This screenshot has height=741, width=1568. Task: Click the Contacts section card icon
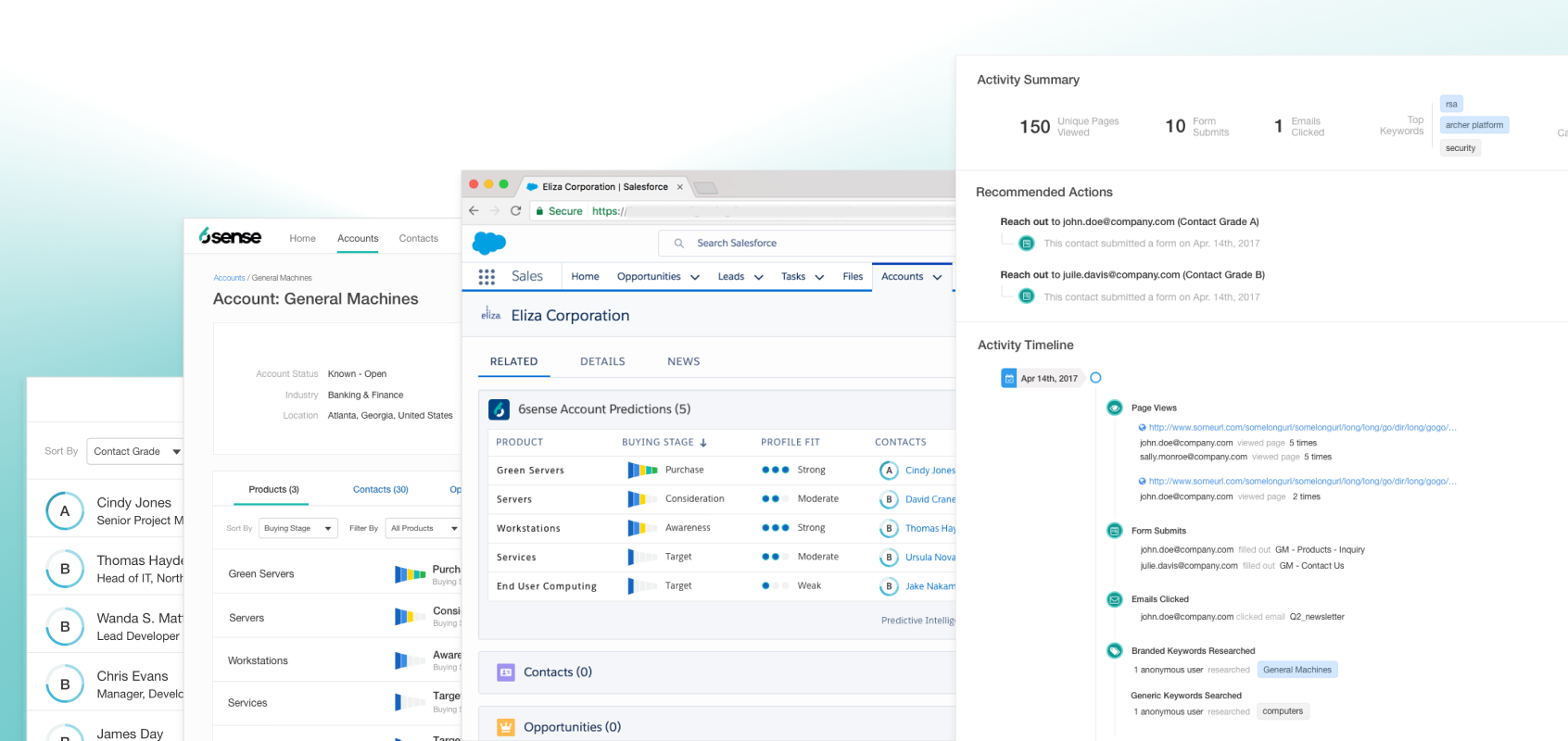pyautogui.click(x=505, y=672)
